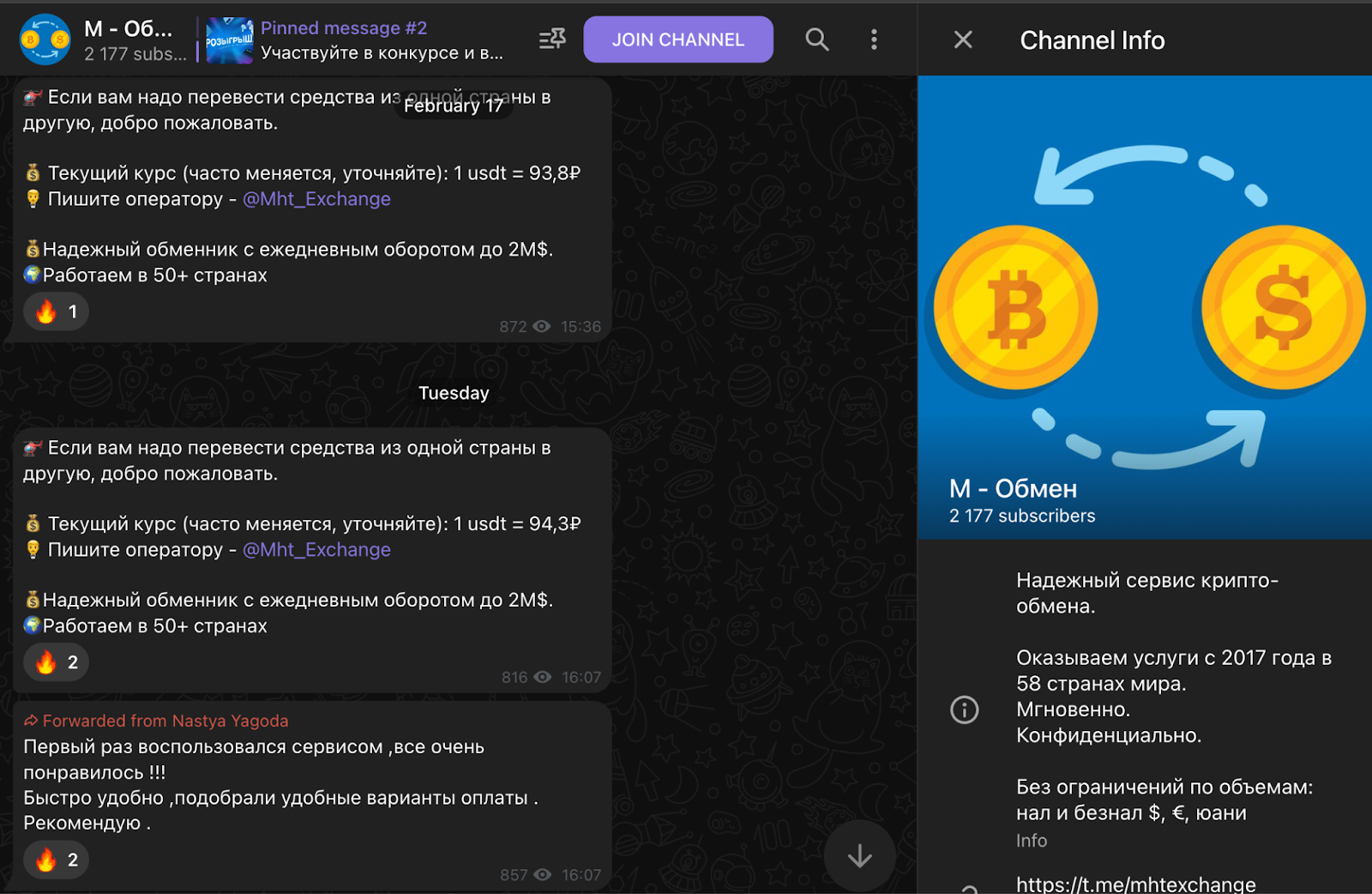Click the globe emoji before 'Работаем в 50+ странах' Tuesday

(32, 625)
